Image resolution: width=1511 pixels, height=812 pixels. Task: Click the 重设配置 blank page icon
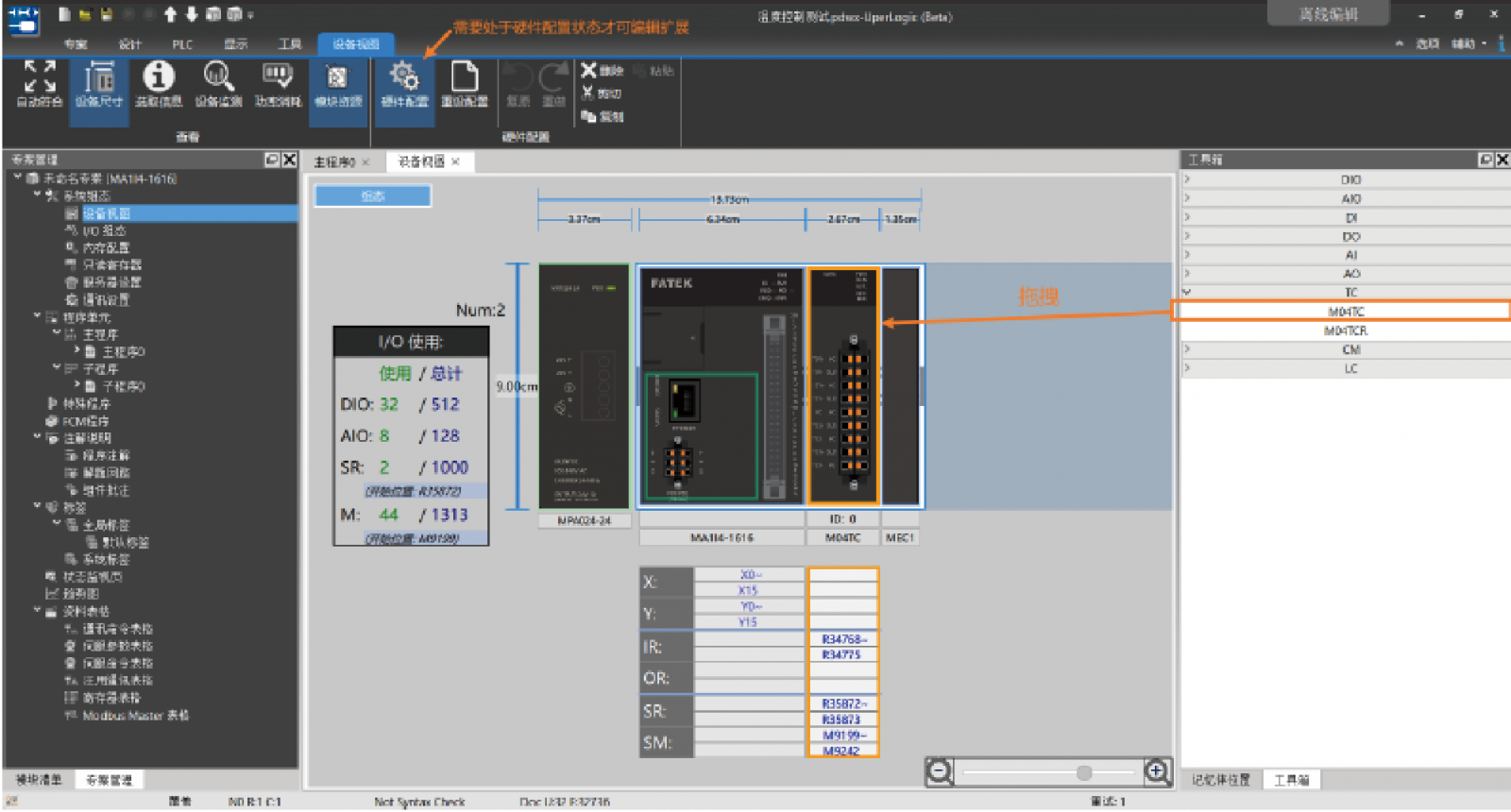coord(465,77)
